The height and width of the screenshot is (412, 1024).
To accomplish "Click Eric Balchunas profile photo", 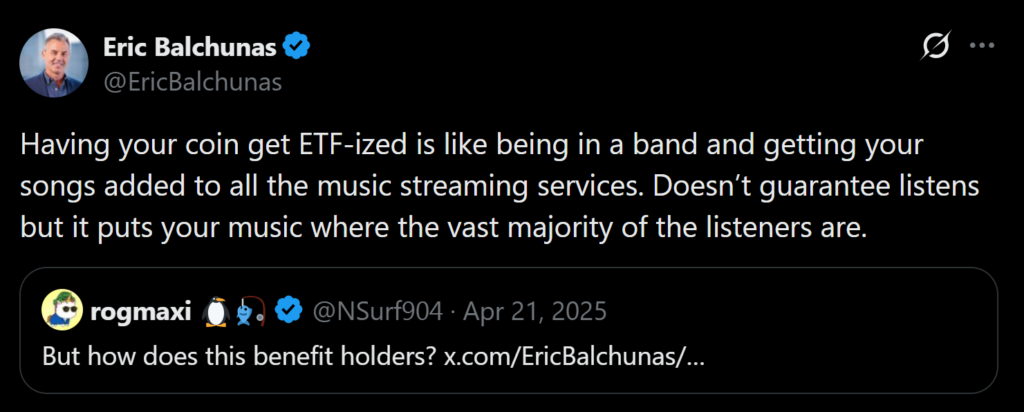I will [x=55, y=63].
